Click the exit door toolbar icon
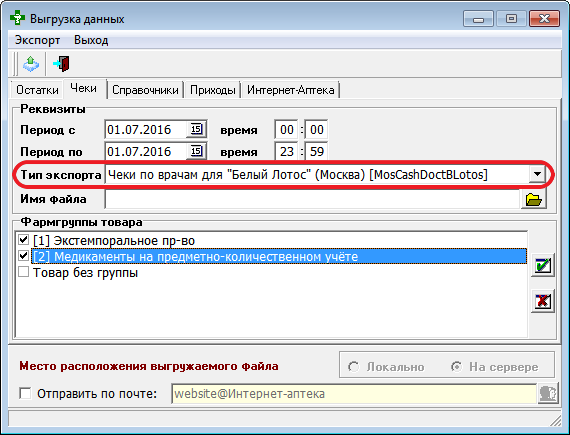 [x=61, y=64]
